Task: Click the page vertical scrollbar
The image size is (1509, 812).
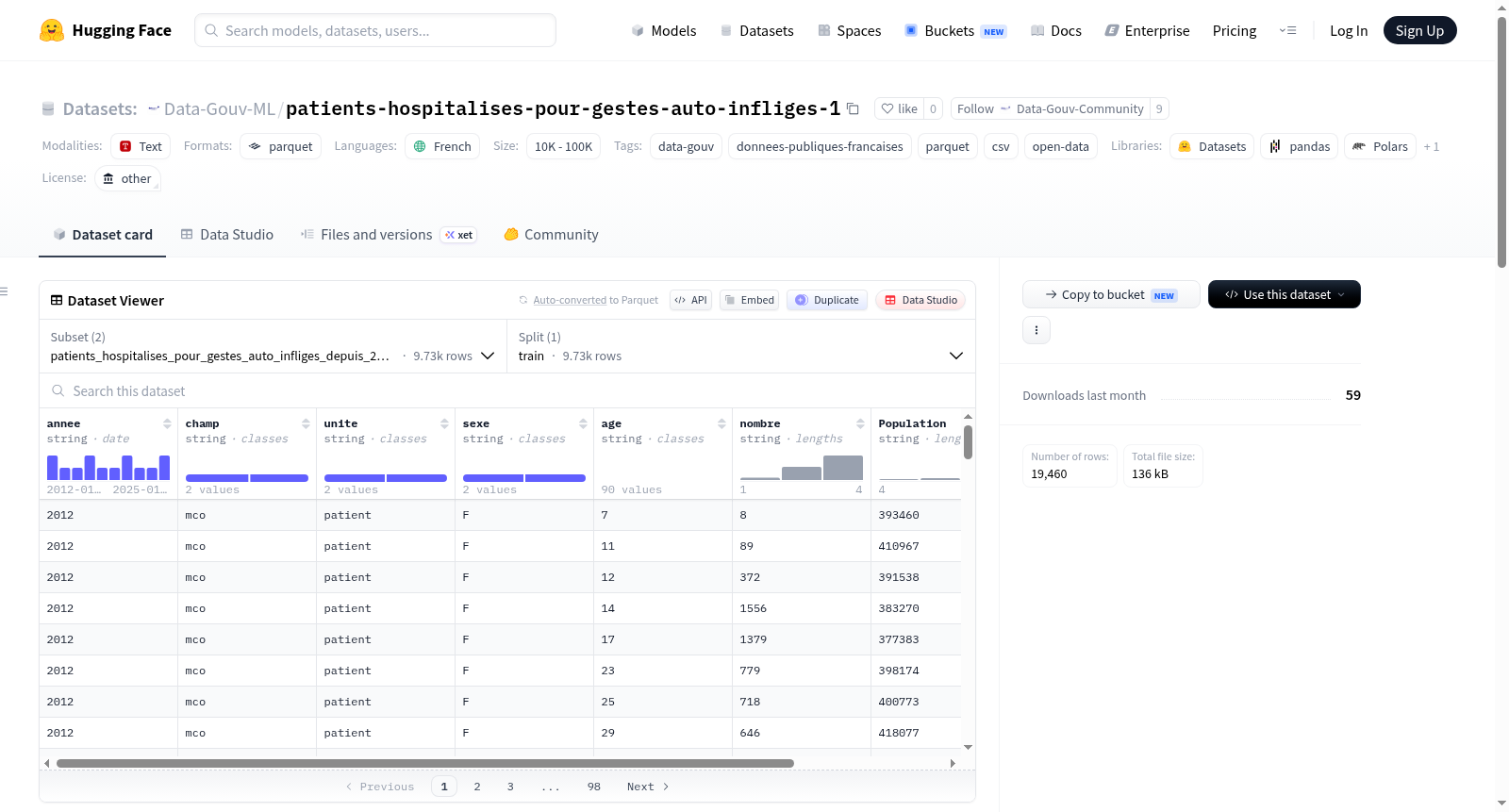Action: click(1501, 141)
